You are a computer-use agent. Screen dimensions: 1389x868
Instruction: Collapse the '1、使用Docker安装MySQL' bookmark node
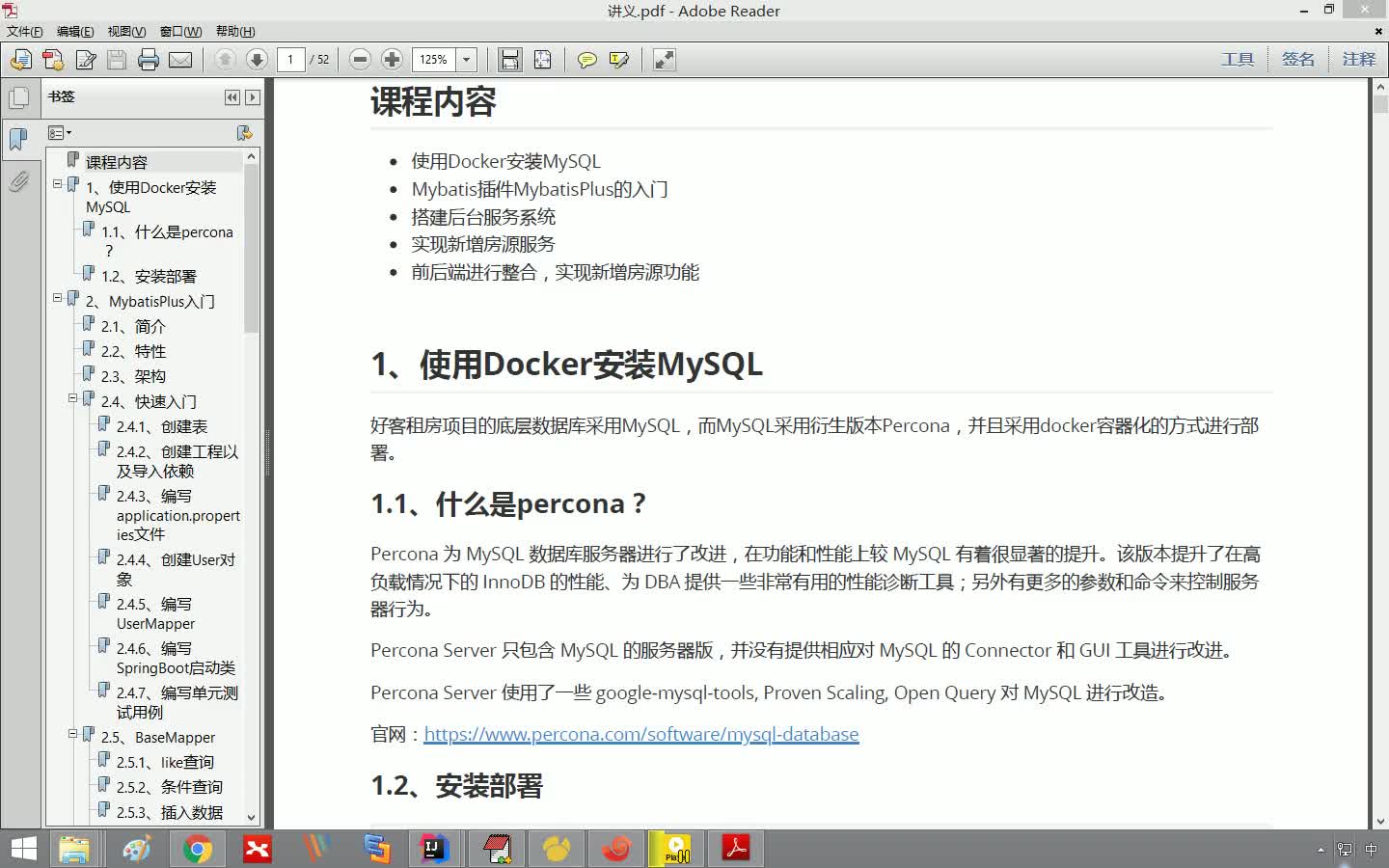click(x=57, y=183)
